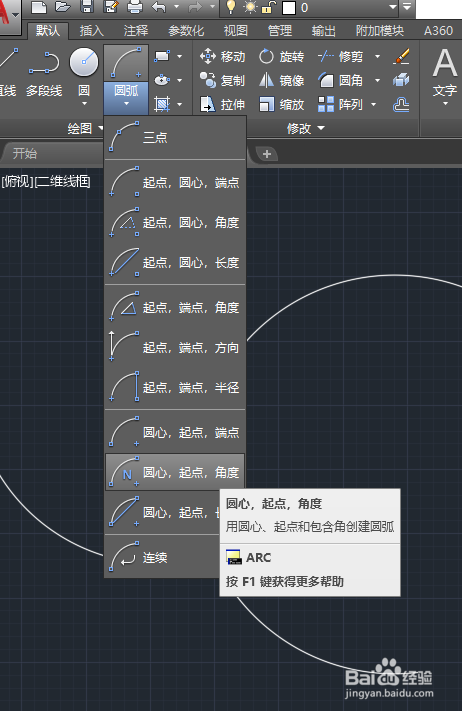Open the layer dropdown list arrow
Screen dimensions: 462x711
(393, 7)
